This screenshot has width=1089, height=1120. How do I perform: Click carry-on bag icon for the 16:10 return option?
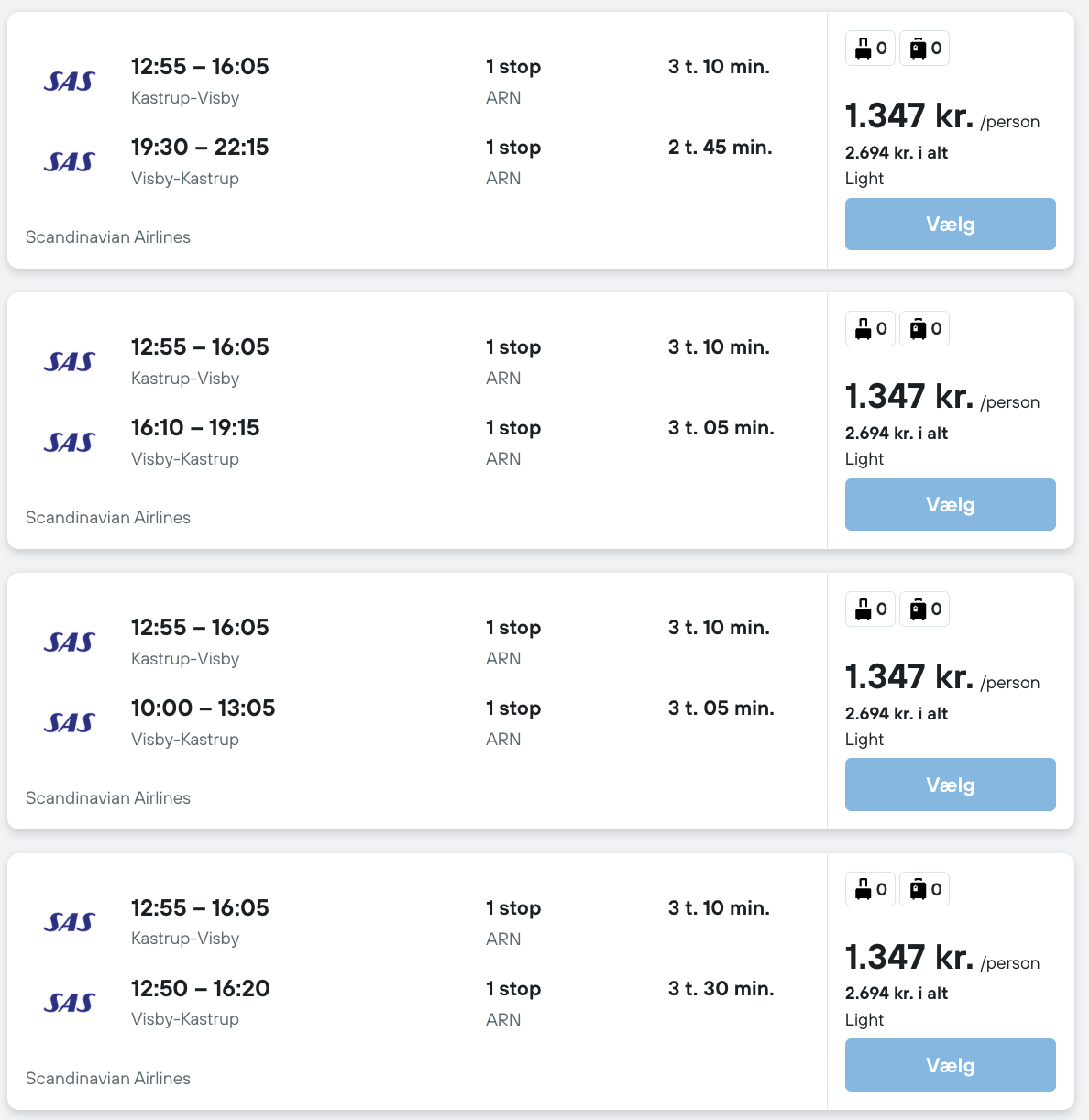tap(863, 329)
